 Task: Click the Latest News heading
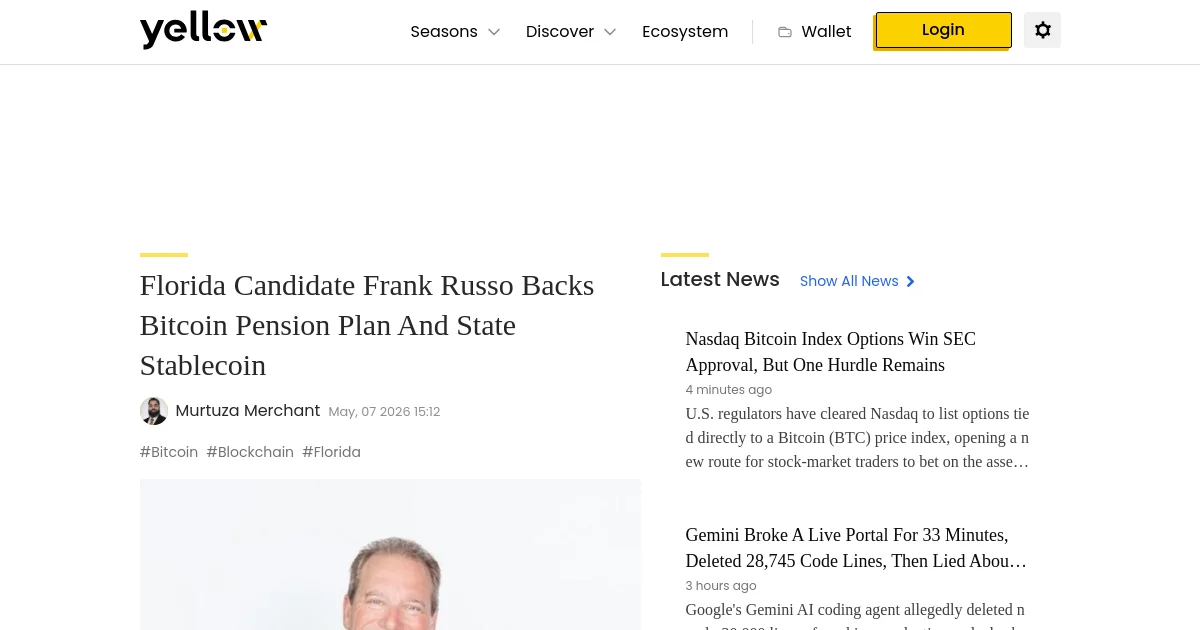coord(720,280)
